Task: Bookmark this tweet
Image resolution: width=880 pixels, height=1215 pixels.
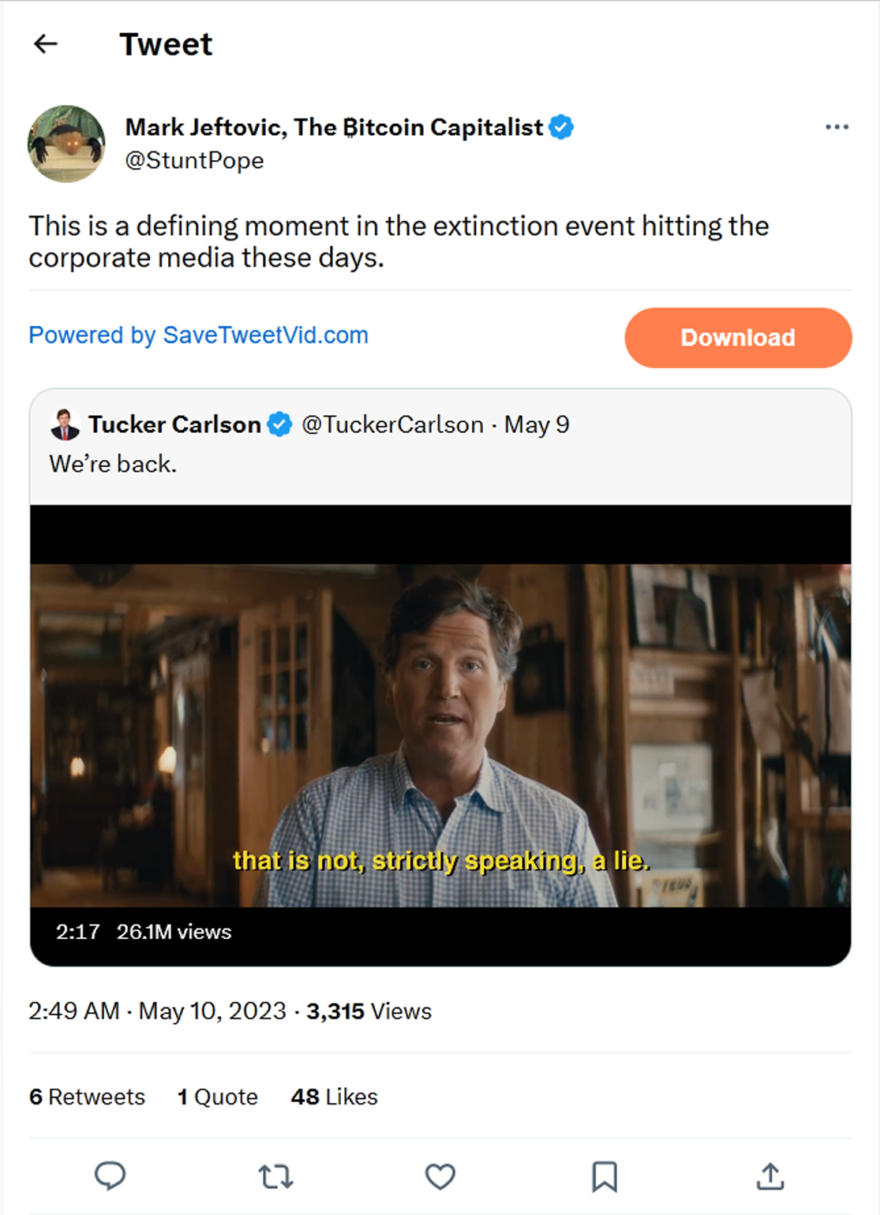Action: [604, 1176]
